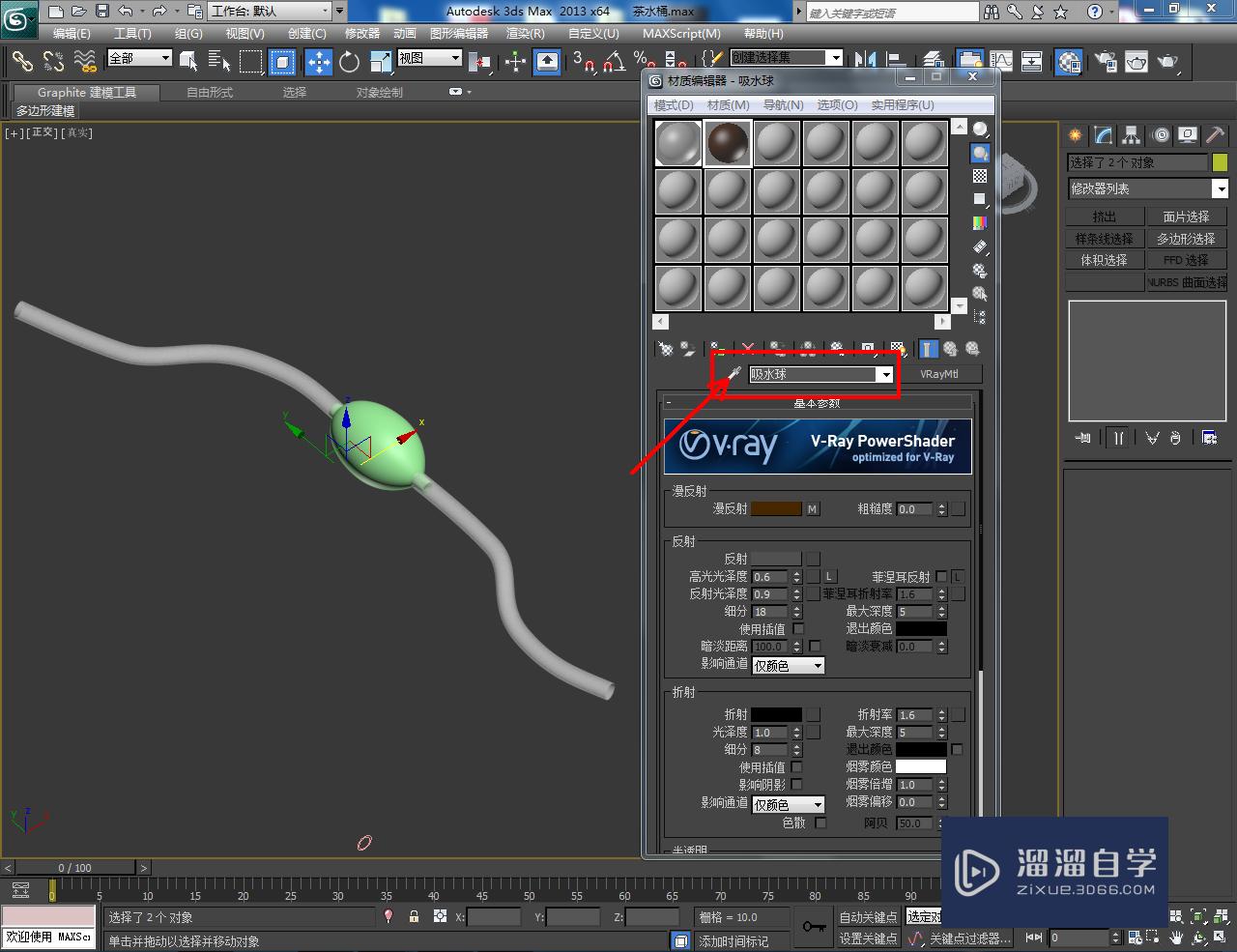Image resolution: width=1237 pixels, height=952 pixels.
Task: Open the Curve Editor icon
Action: click(1001, 62)
